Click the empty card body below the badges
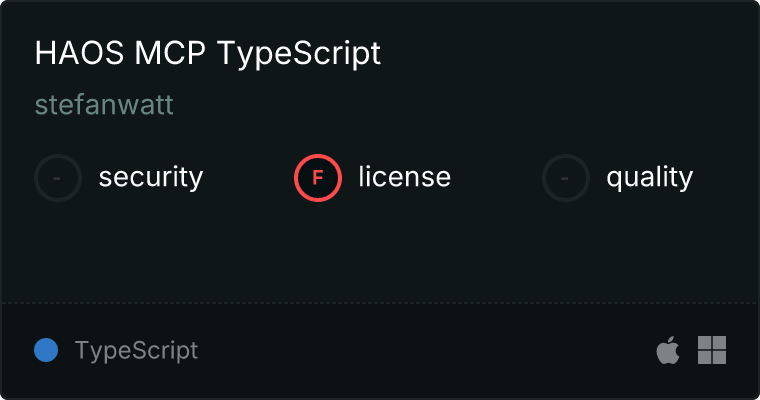The width and height of the screenshot is (760, 400). [380, 250]
